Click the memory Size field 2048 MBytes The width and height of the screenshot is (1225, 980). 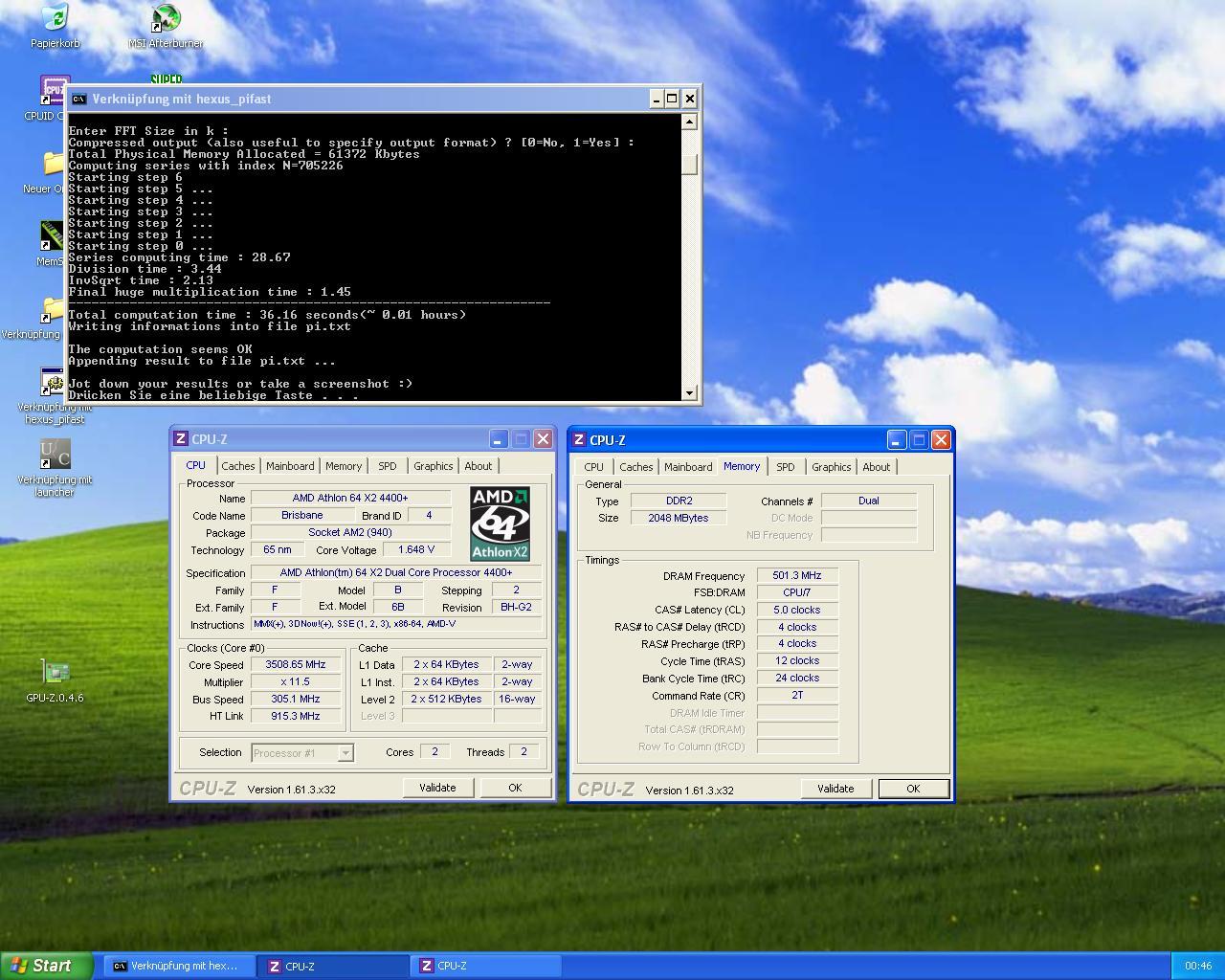click(679, 518)
